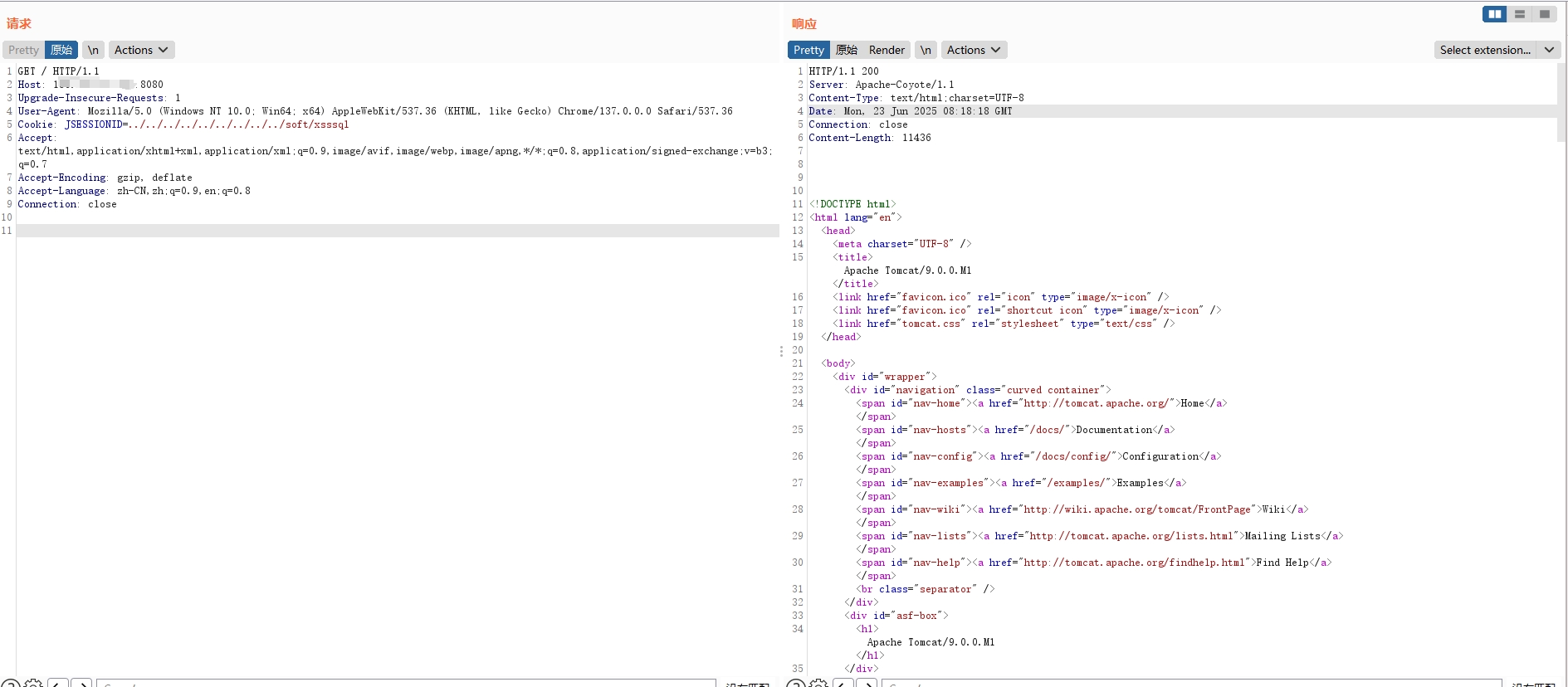Click the 'br class="separator"' line
The image size is (1568, 687).
click(x=926, y=589)
